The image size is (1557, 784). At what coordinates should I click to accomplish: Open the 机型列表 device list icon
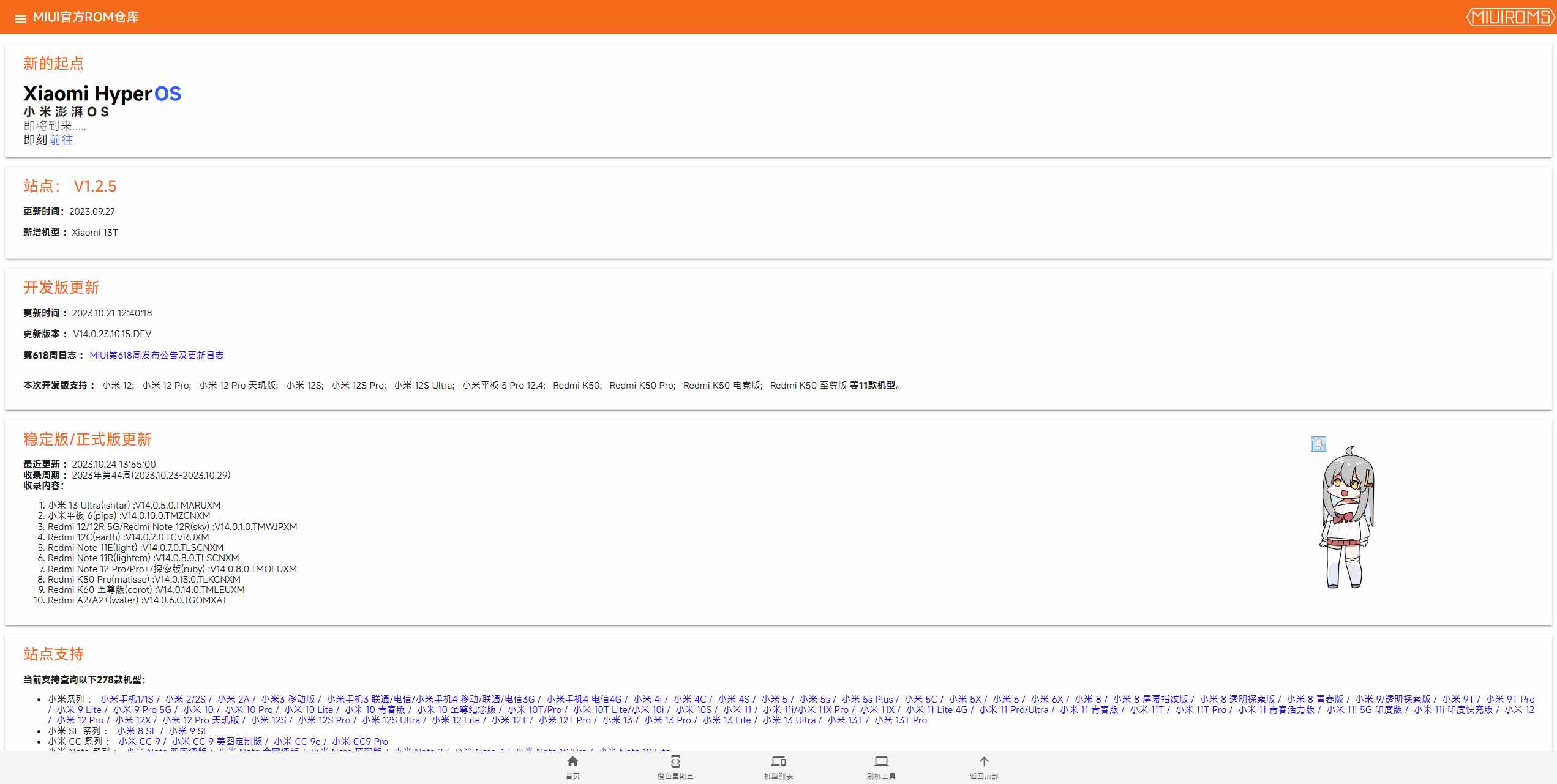(778, 767)
